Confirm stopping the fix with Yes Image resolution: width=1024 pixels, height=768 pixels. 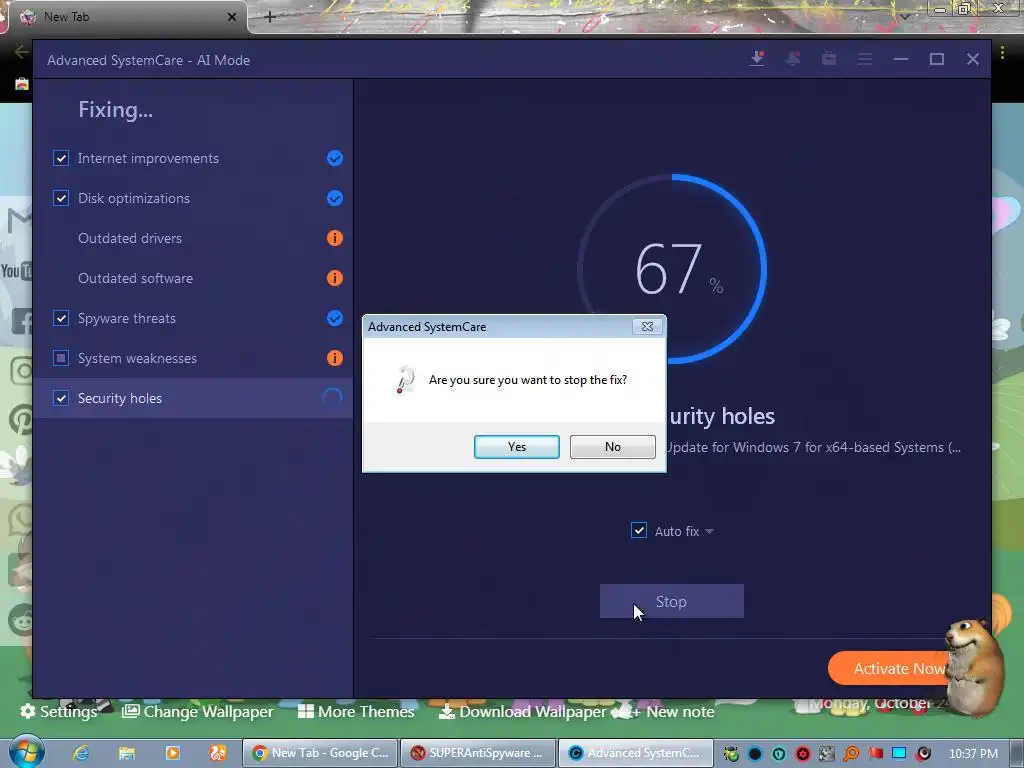tap(517, 447)
